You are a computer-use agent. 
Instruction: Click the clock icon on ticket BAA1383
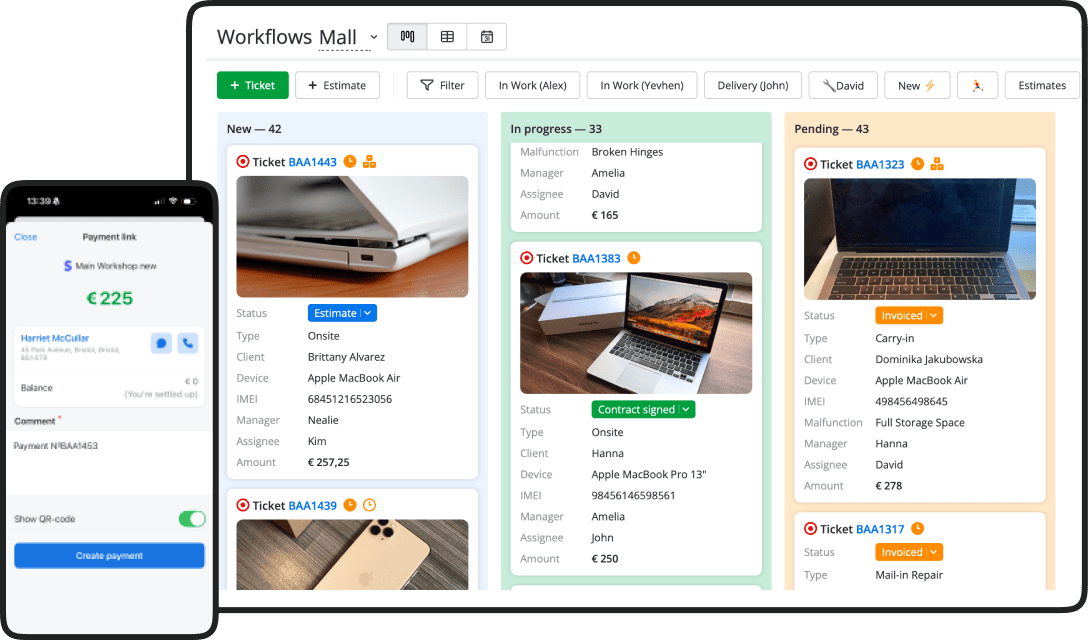pyautogui.click(x=633, y=258)
